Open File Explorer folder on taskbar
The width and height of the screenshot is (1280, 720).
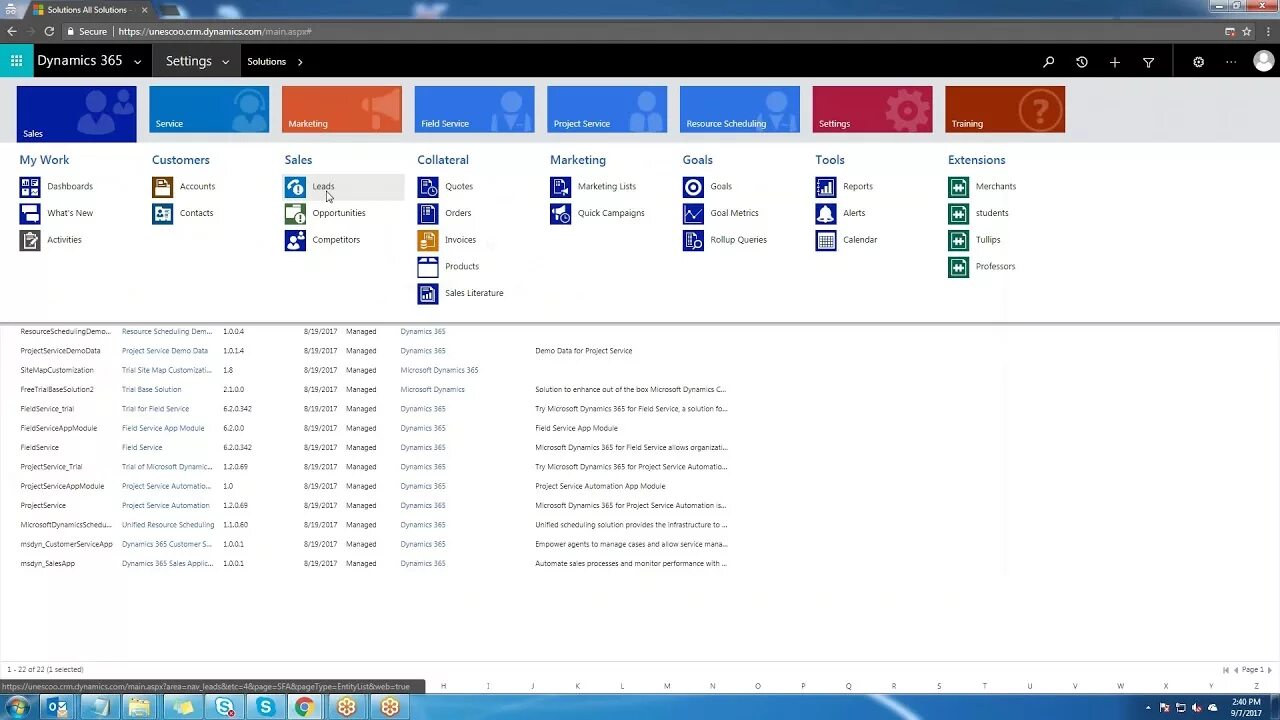pyautogui.click(x=139, y=707)
